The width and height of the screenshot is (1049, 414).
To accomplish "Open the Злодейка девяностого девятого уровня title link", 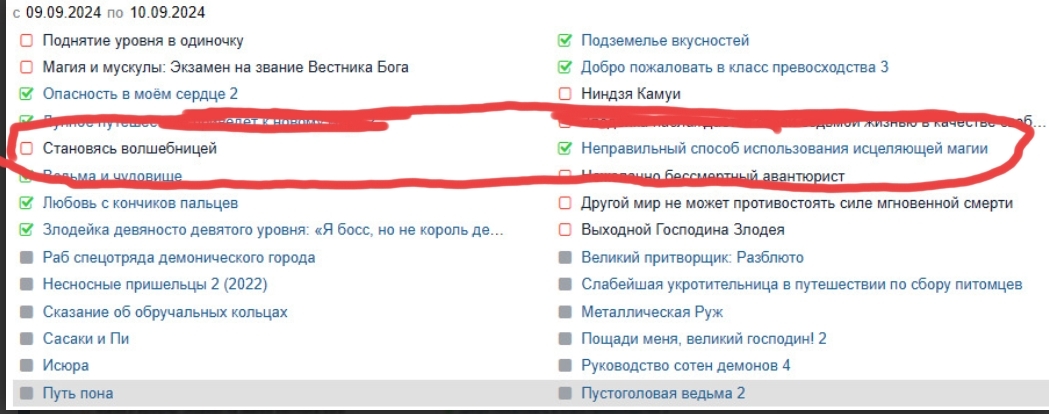I will [272, 231].
